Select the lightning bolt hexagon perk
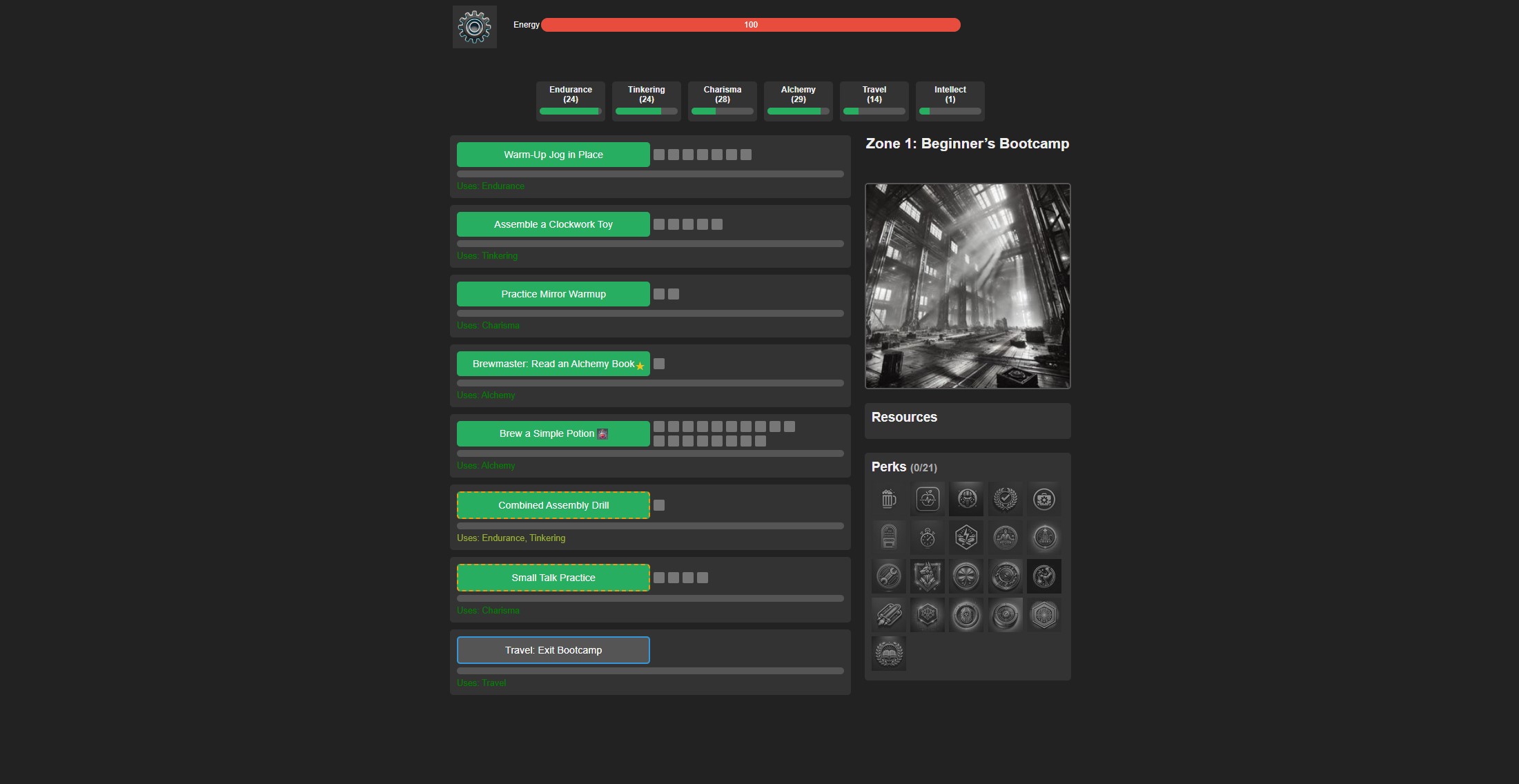 click(x=966, y=538)
